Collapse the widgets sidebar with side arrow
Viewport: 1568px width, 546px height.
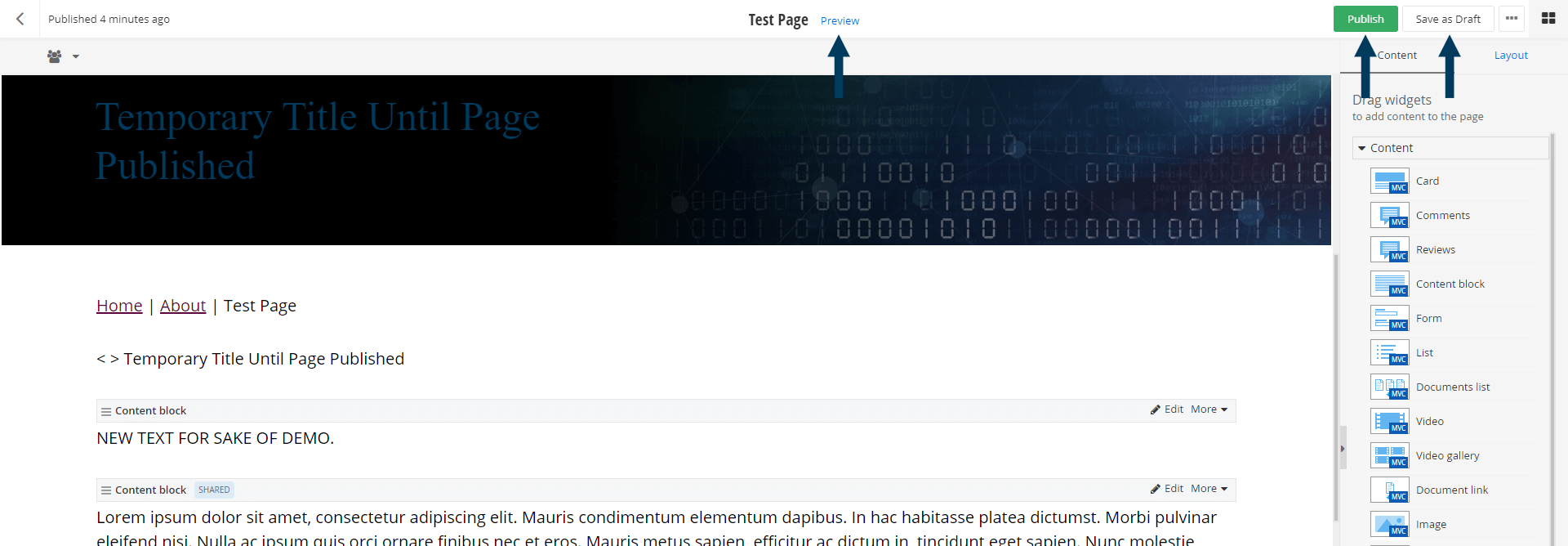[1343, 448]
